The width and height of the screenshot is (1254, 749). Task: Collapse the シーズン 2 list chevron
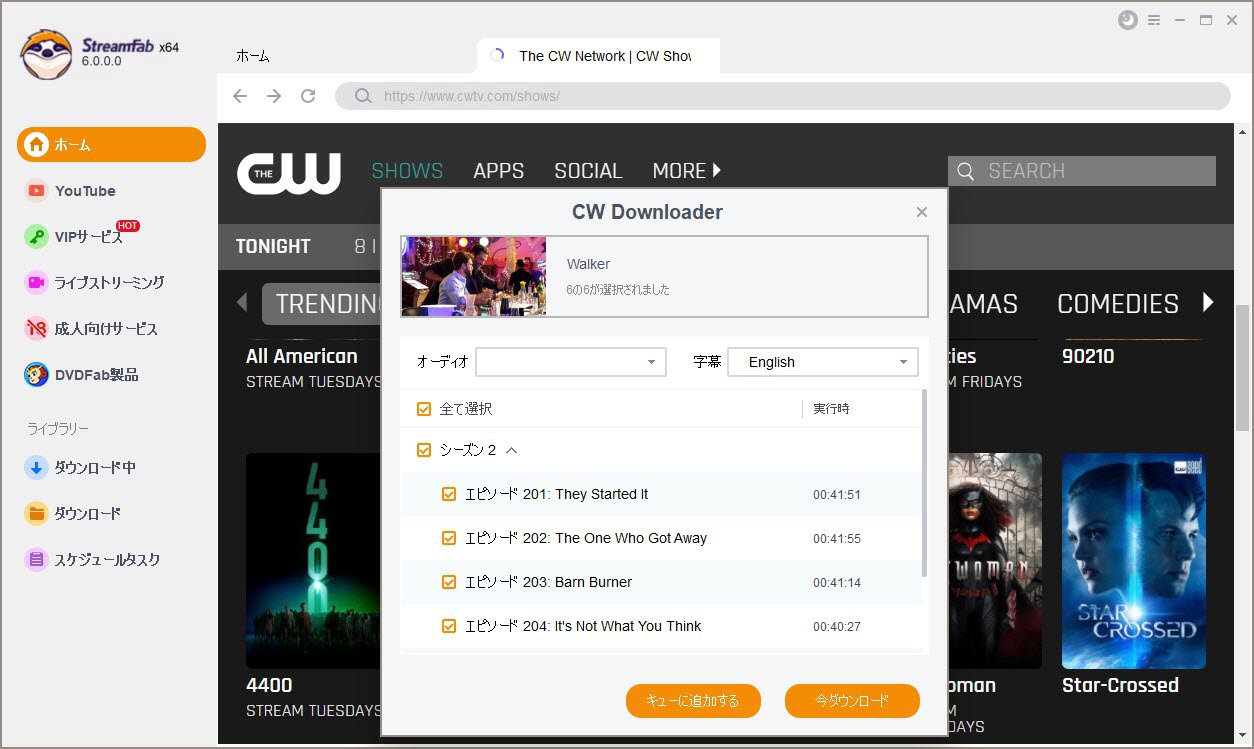512,451
